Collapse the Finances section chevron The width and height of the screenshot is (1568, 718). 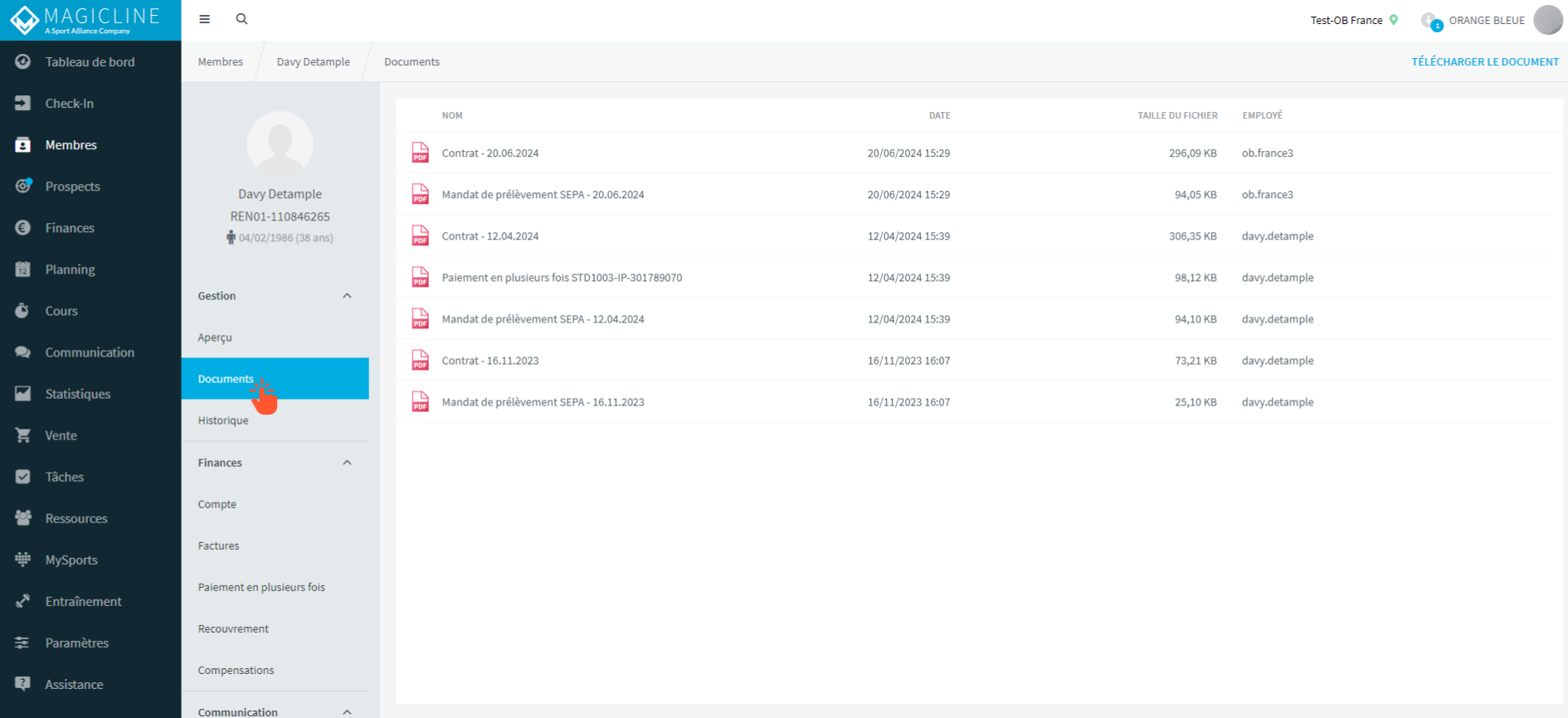pos(347,463)
